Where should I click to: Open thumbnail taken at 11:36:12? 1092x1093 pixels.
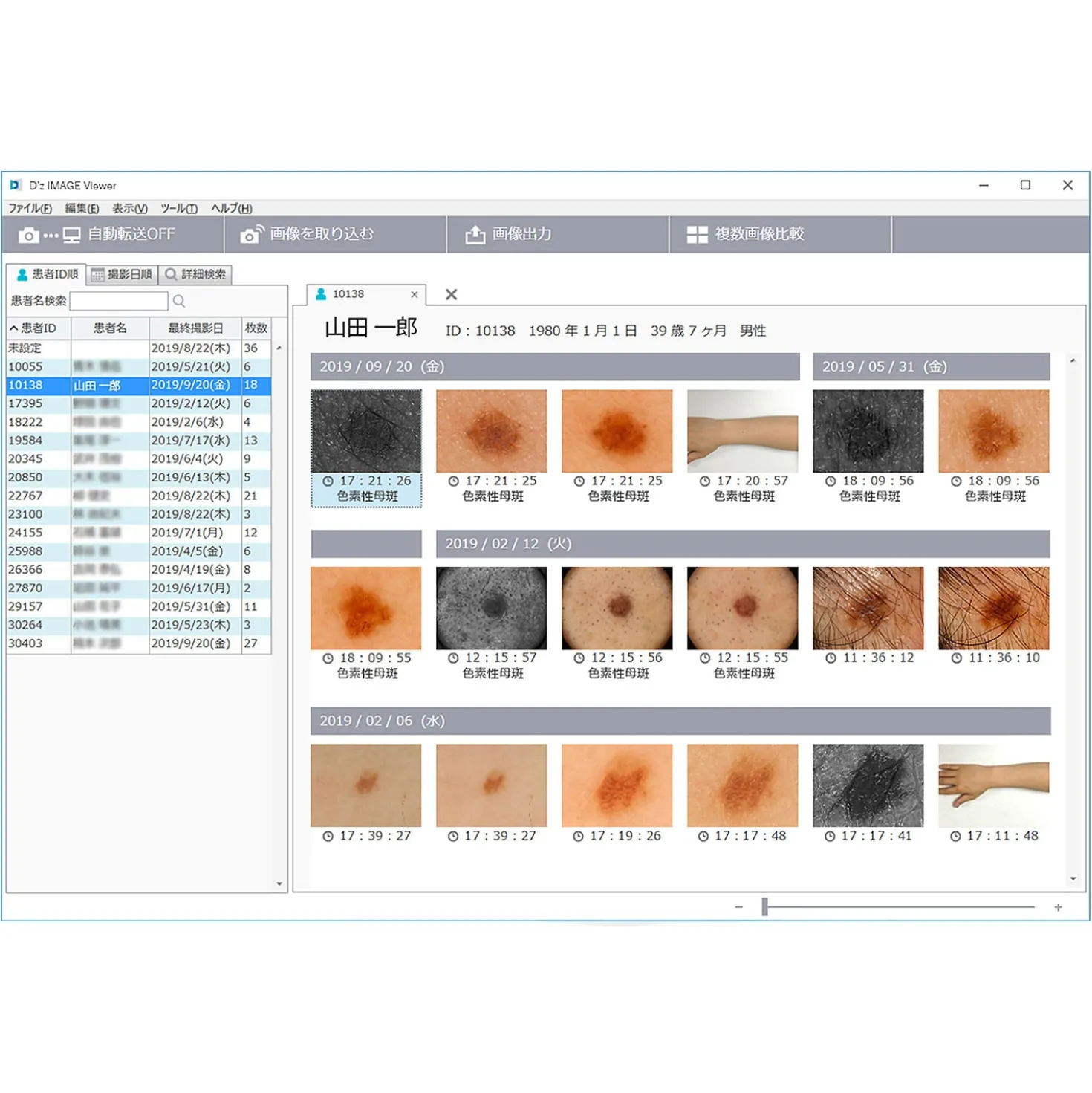(x=868, y=609)
